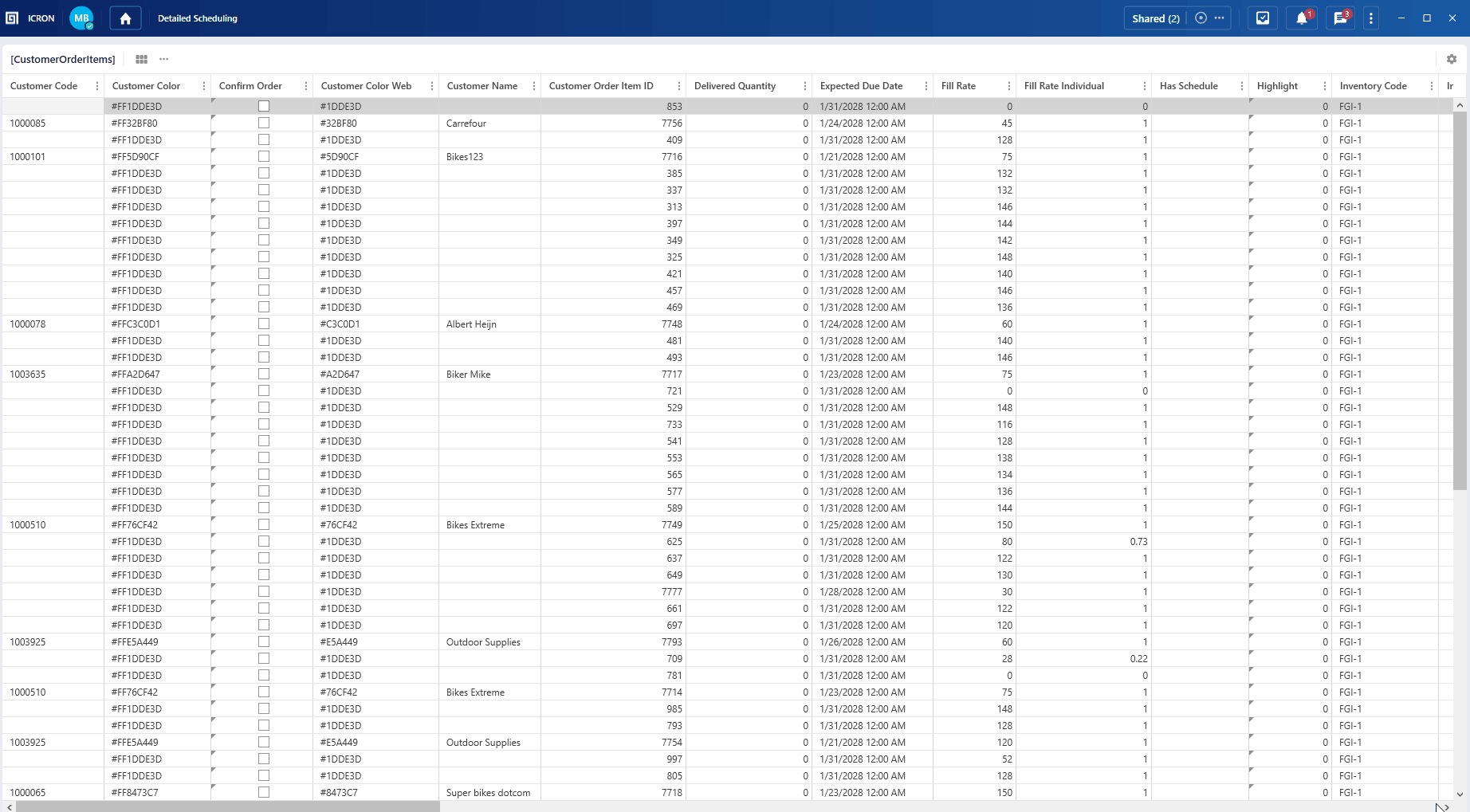
Task: Click the ICRON logo icon
Action: coord(12,18)
